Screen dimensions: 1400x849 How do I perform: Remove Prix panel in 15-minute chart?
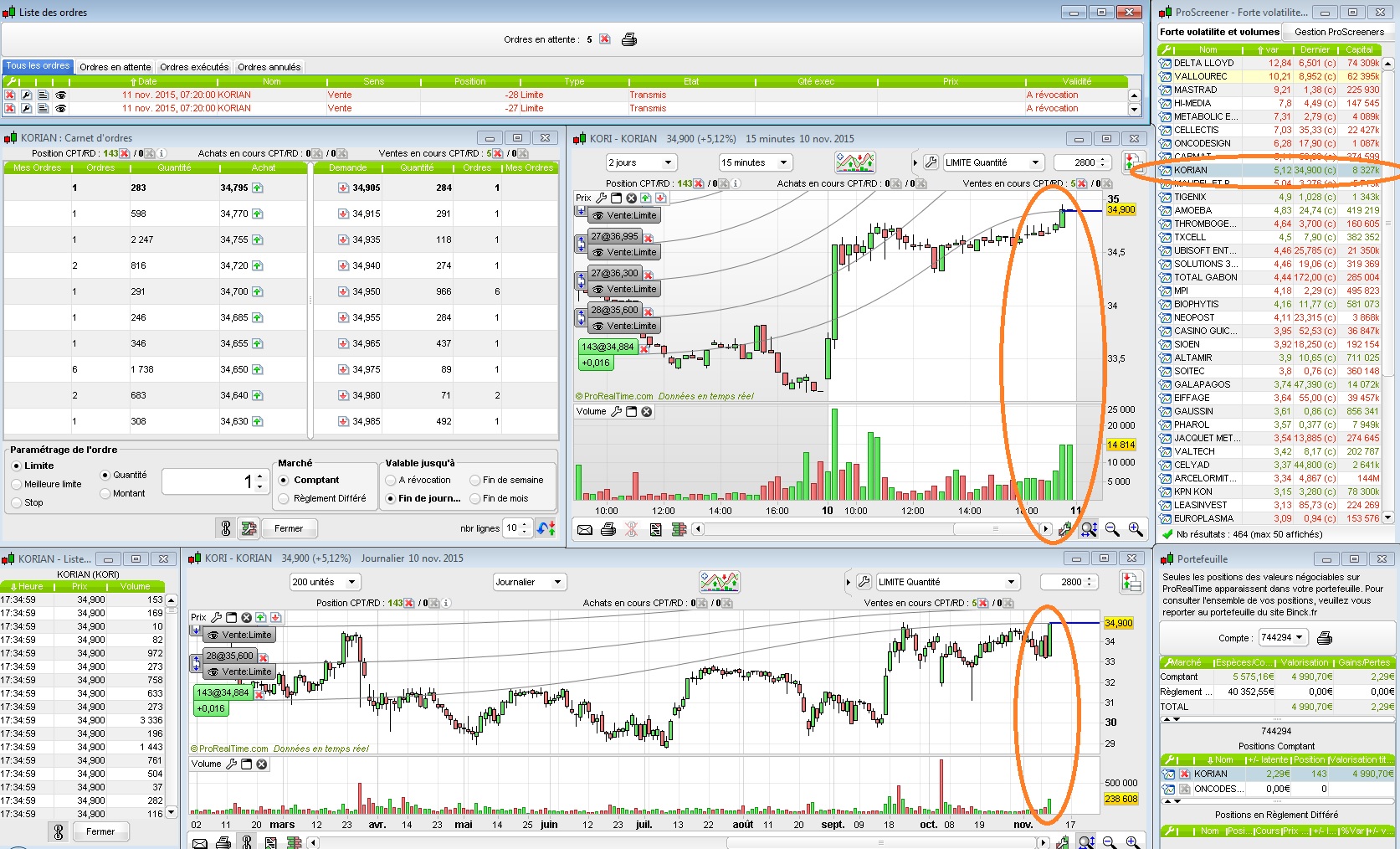point(632,198)
